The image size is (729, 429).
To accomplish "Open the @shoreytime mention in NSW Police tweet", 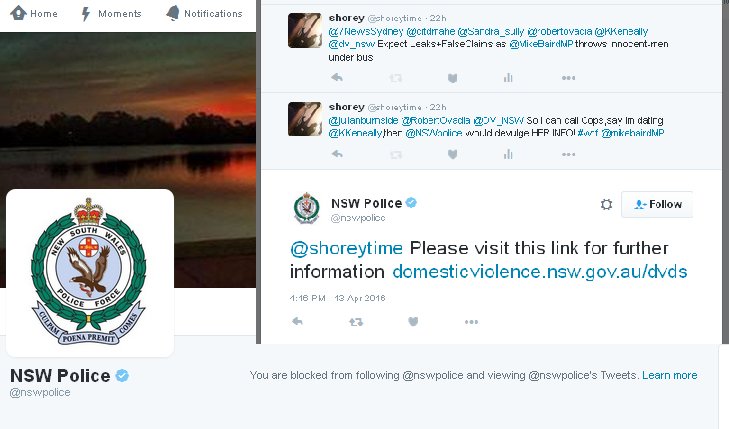I will click(346, 248).
